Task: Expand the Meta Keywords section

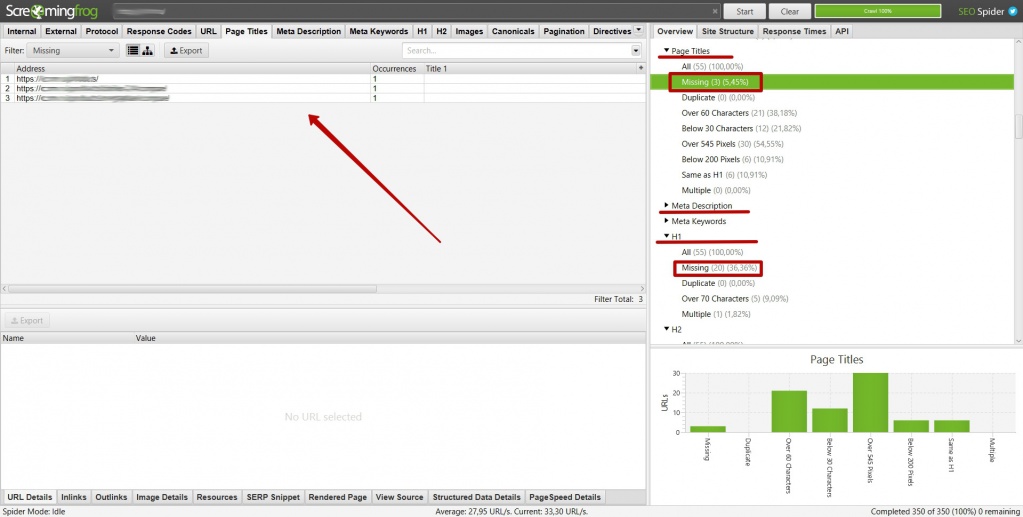Action: (667, 221)
